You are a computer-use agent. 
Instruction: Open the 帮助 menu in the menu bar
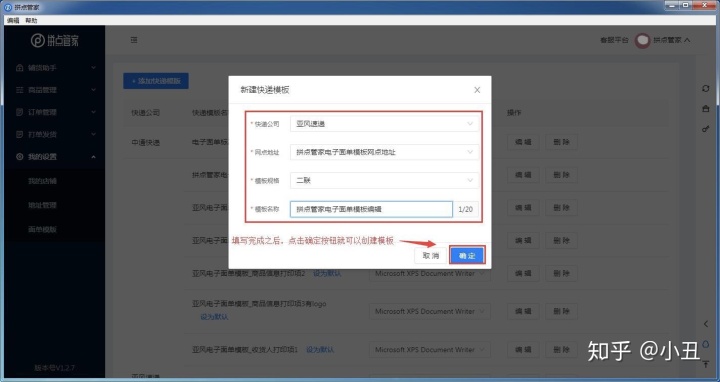(x=31, y=20)
